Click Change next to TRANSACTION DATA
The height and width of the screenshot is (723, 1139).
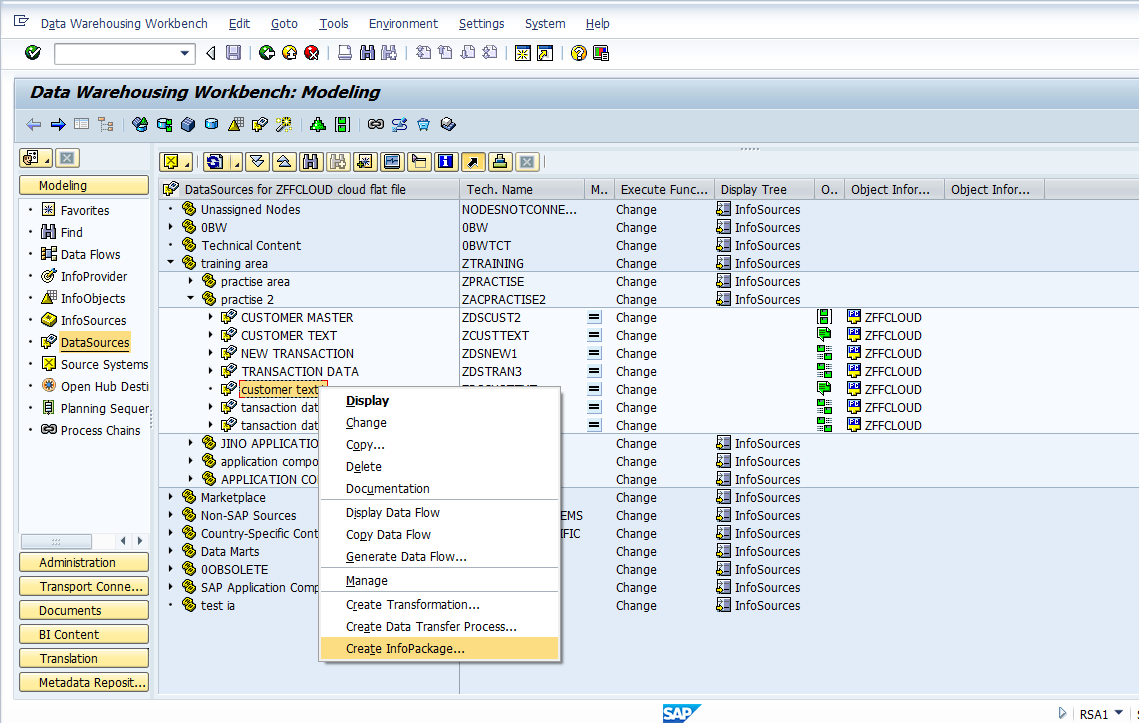(636, 371)
